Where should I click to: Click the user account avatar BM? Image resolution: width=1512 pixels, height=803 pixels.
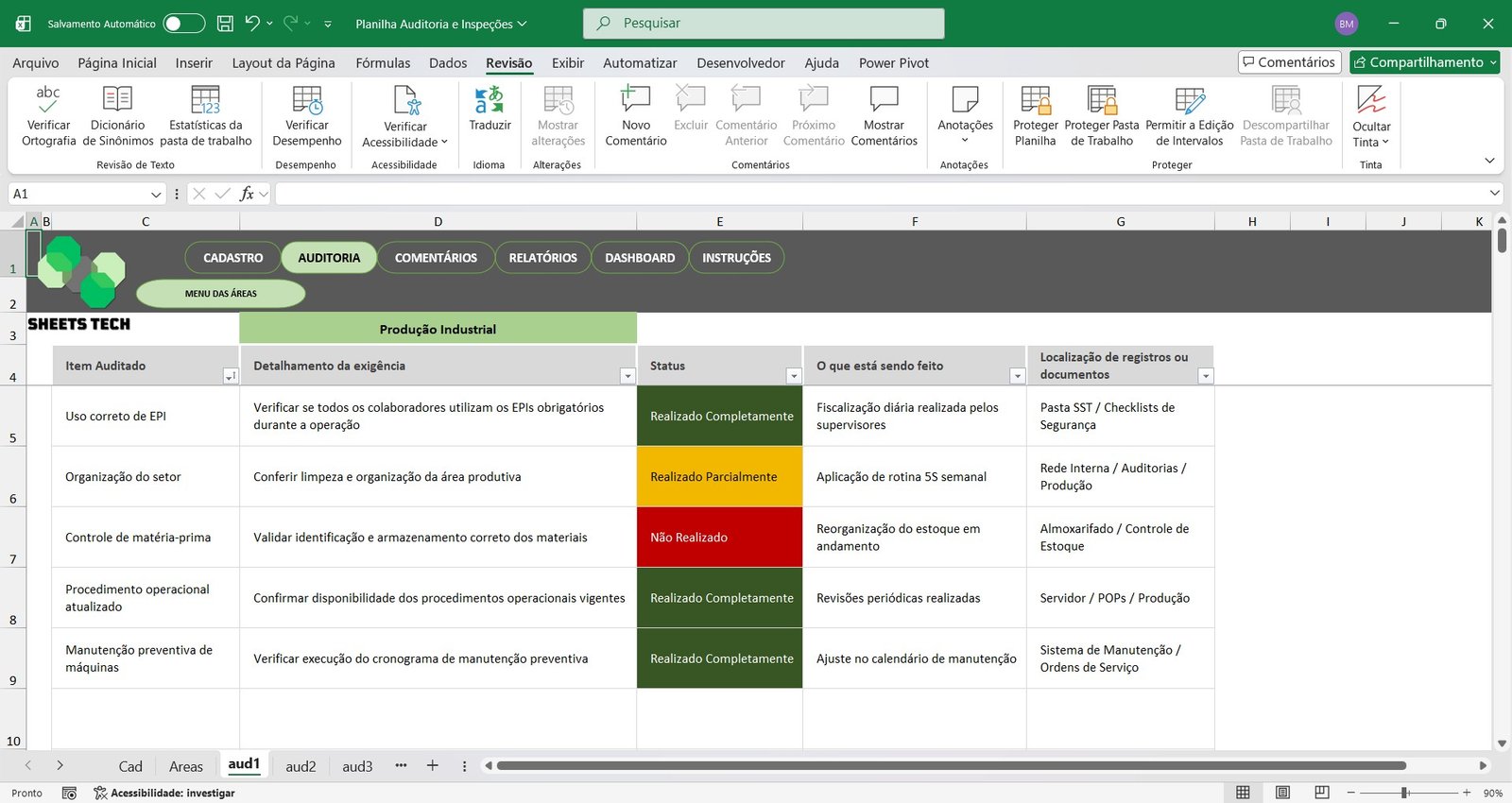pyautogui.click(x=1347, y=24)
